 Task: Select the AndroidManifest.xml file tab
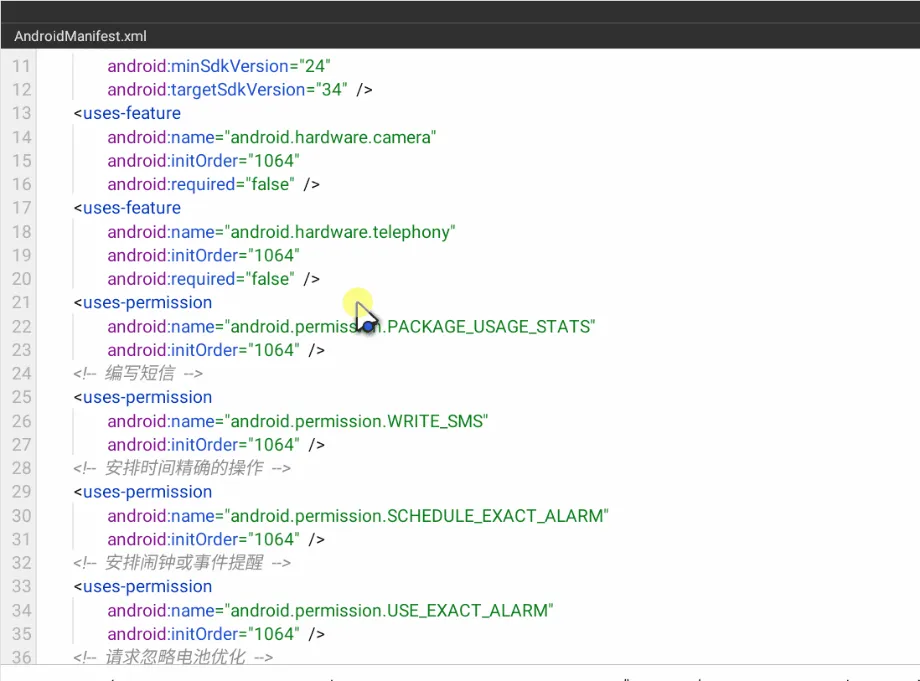pos(80,36)
